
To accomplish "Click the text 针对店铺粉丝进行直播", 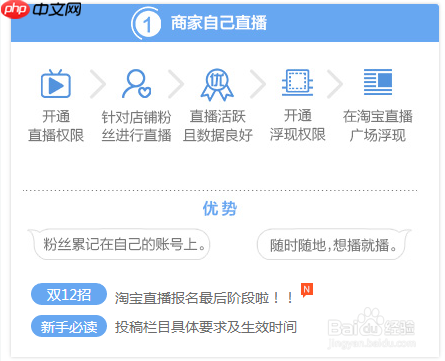I will point(136,126).
